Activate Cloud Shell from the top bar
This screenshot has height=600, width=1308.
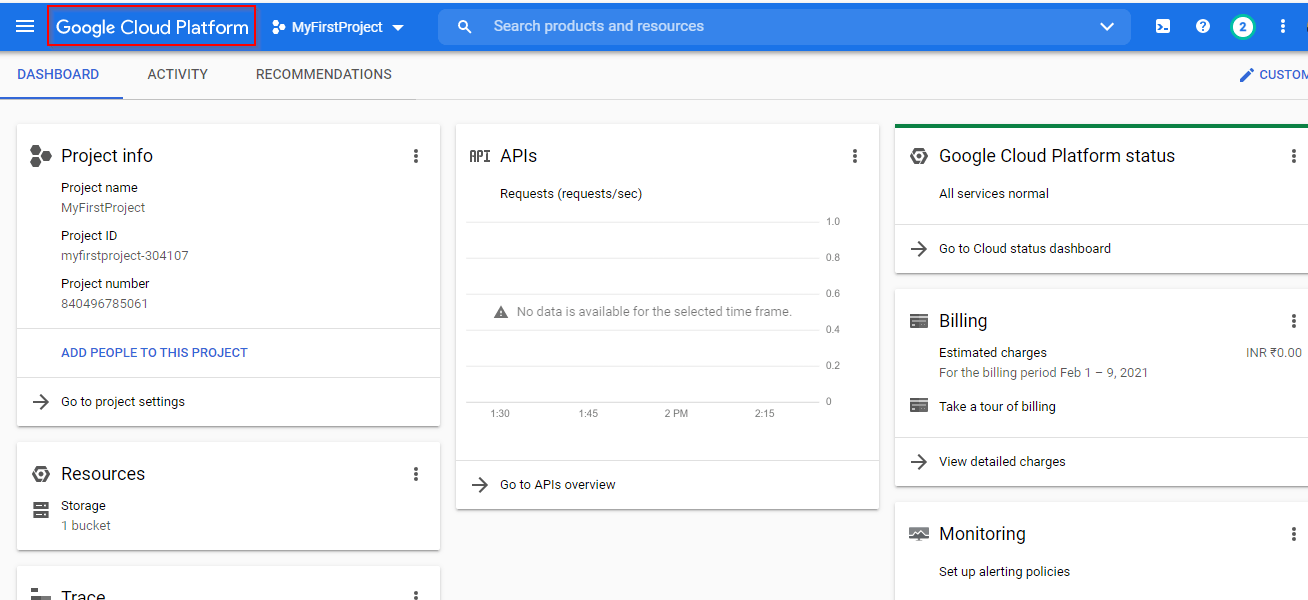(x=1162, y=27)
